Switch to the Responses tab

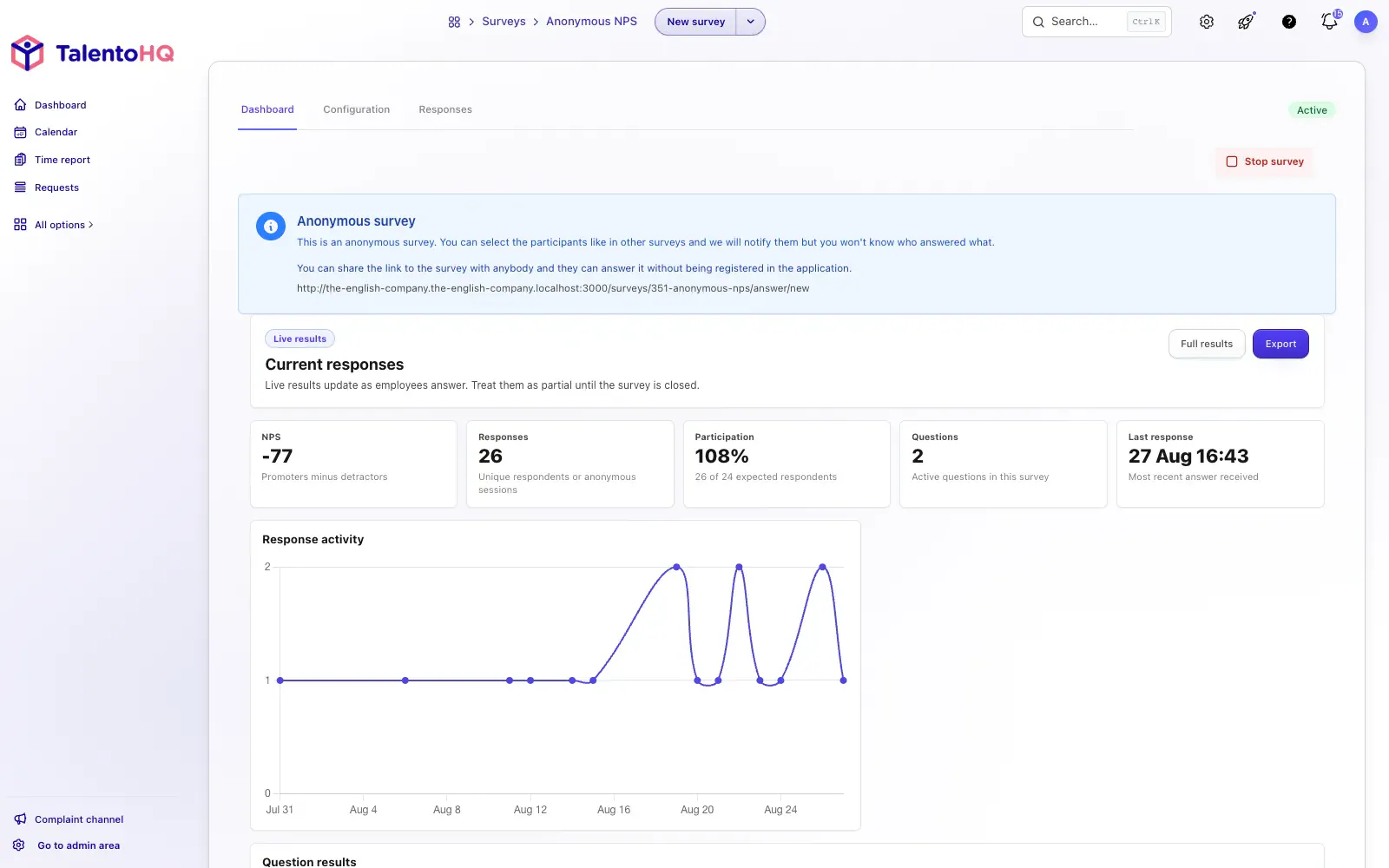[445, 109]
